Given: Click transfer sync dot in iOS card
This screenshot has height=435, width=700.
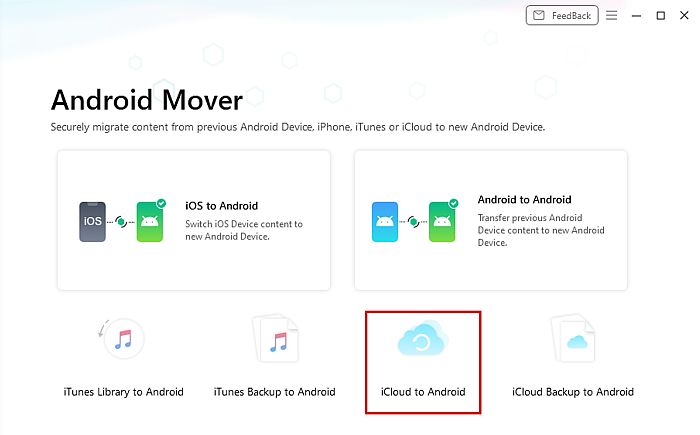Looking at the screenshot, I should click(x=121, y=222).
